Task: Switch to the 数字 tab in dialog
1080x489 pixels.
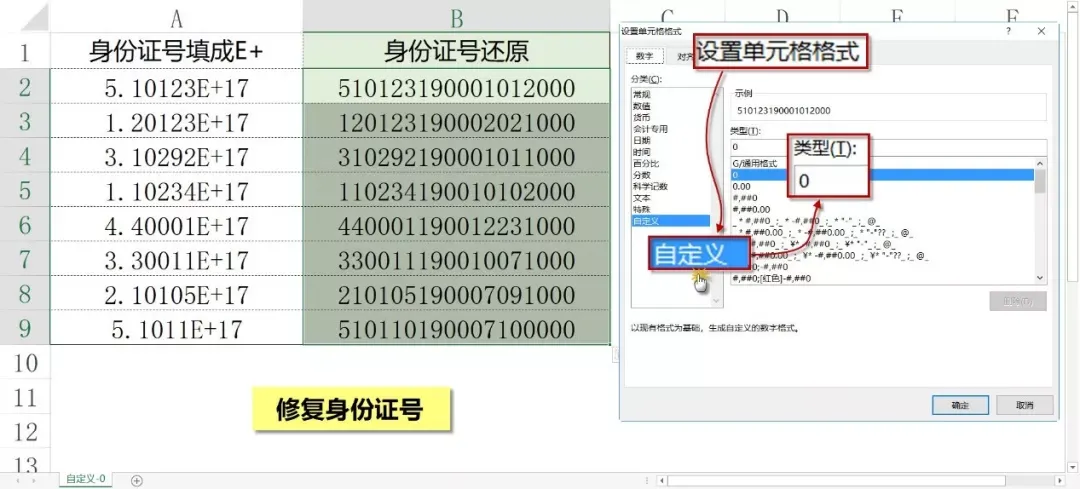Action: [x=644, y=56]
